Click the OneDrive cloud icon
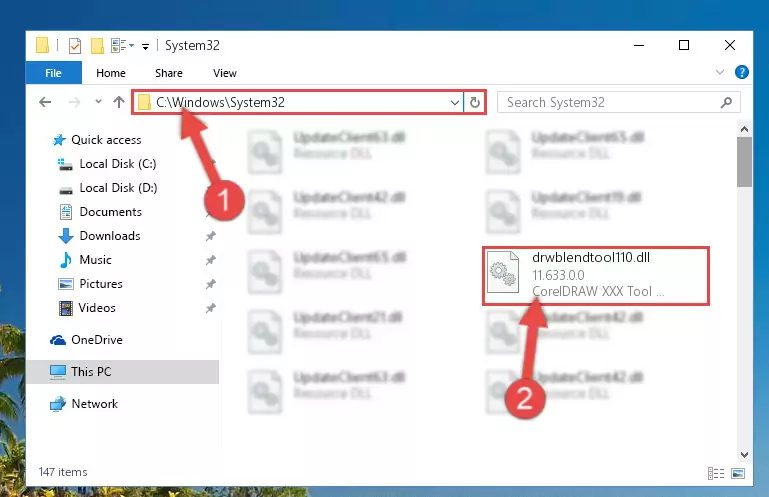This screenshot has height=497, width=769. (x=58, y=340)
